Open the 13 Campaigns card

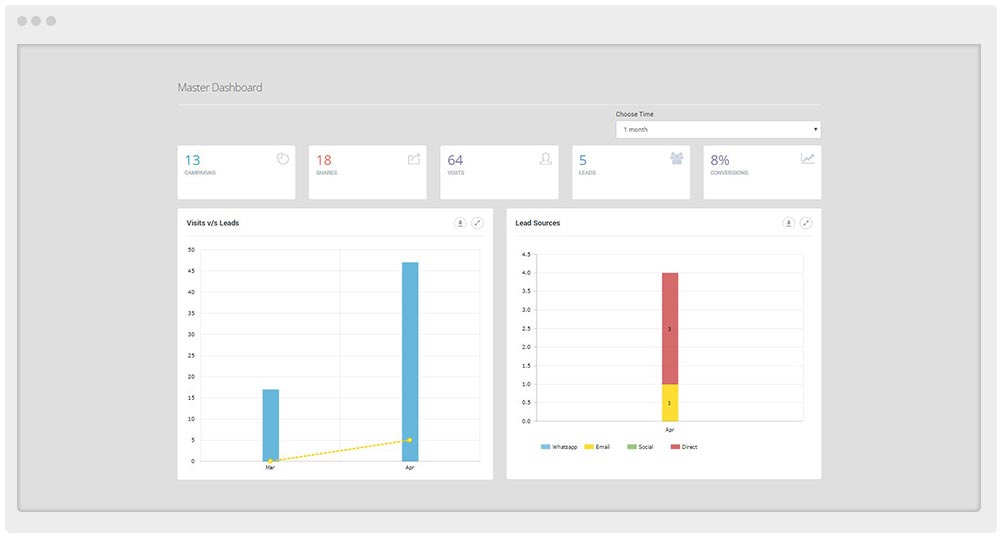[237, 172]
